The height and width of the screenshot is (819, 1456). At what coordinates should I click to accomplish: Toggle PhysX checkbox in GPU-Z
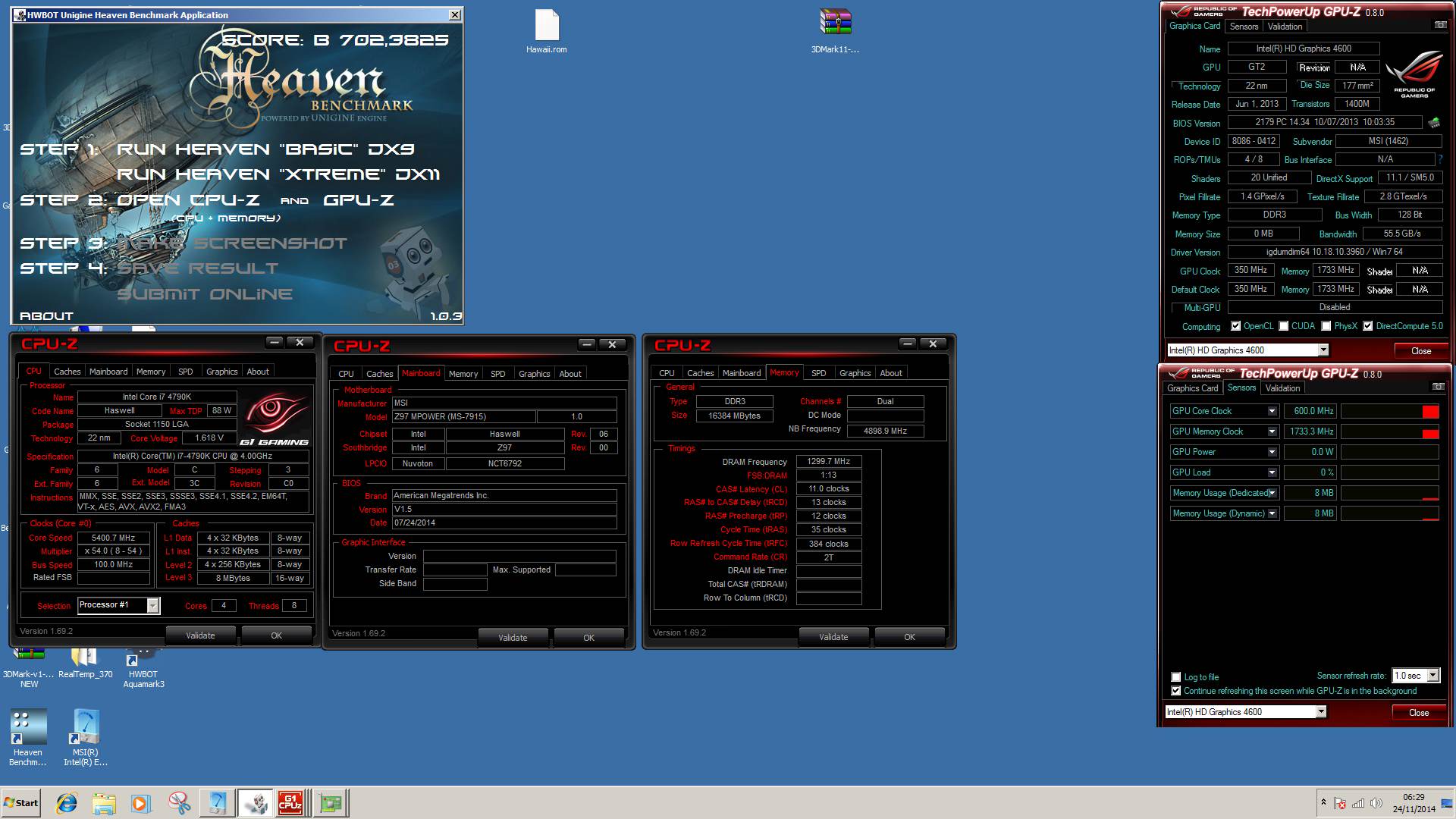pos(1326,326)
